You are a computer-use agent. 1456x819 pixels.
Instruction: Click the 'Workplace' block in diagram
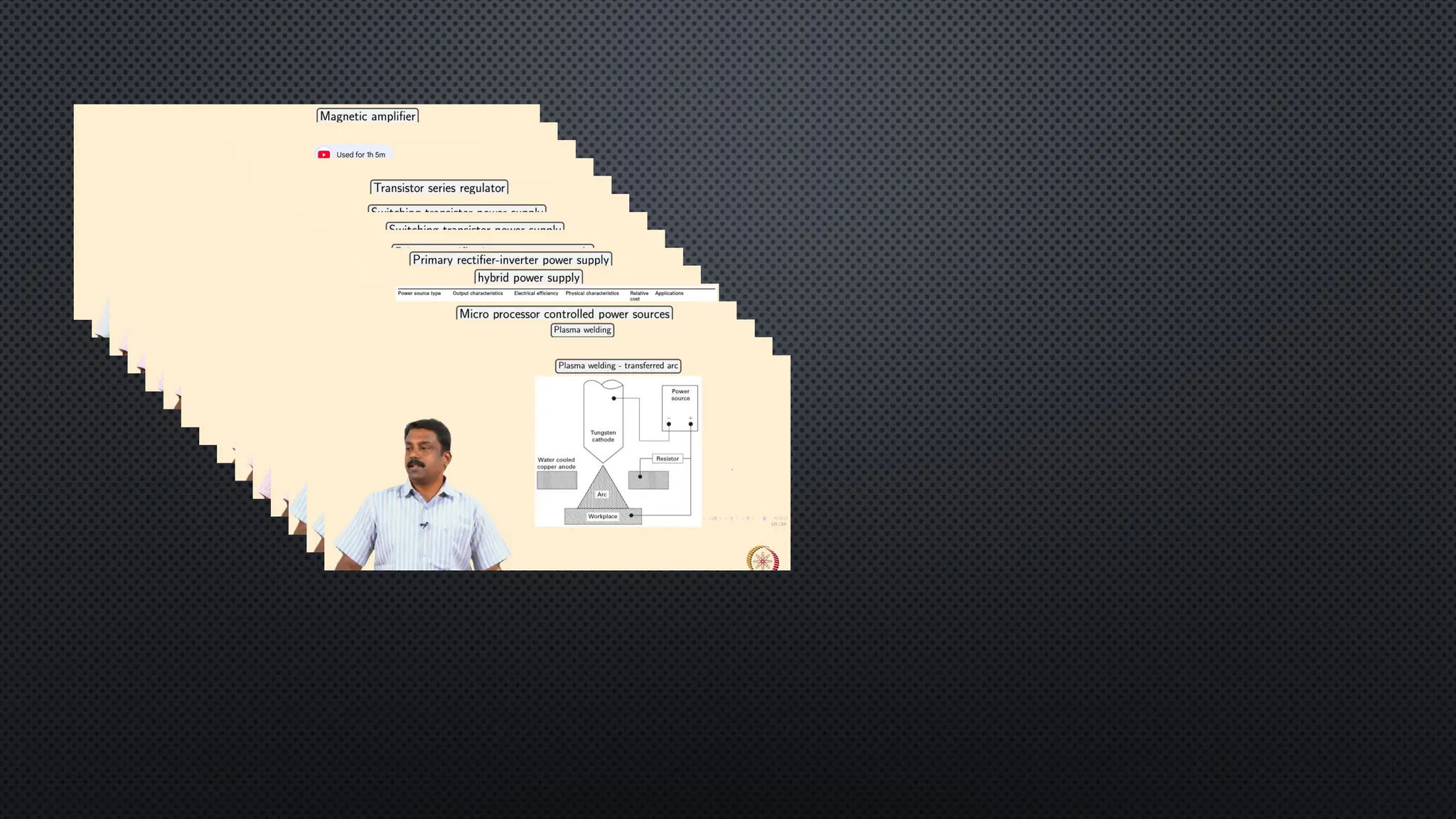603,516
